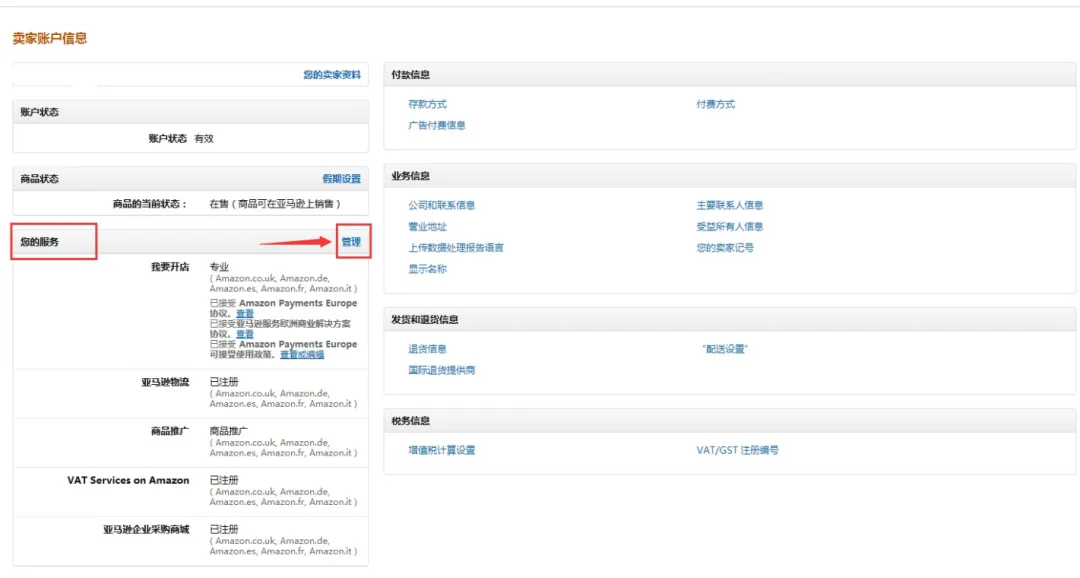Open 主要联系人信息 link
The height and width of the screenshot is (578, 1080).
tap(729, 205)
